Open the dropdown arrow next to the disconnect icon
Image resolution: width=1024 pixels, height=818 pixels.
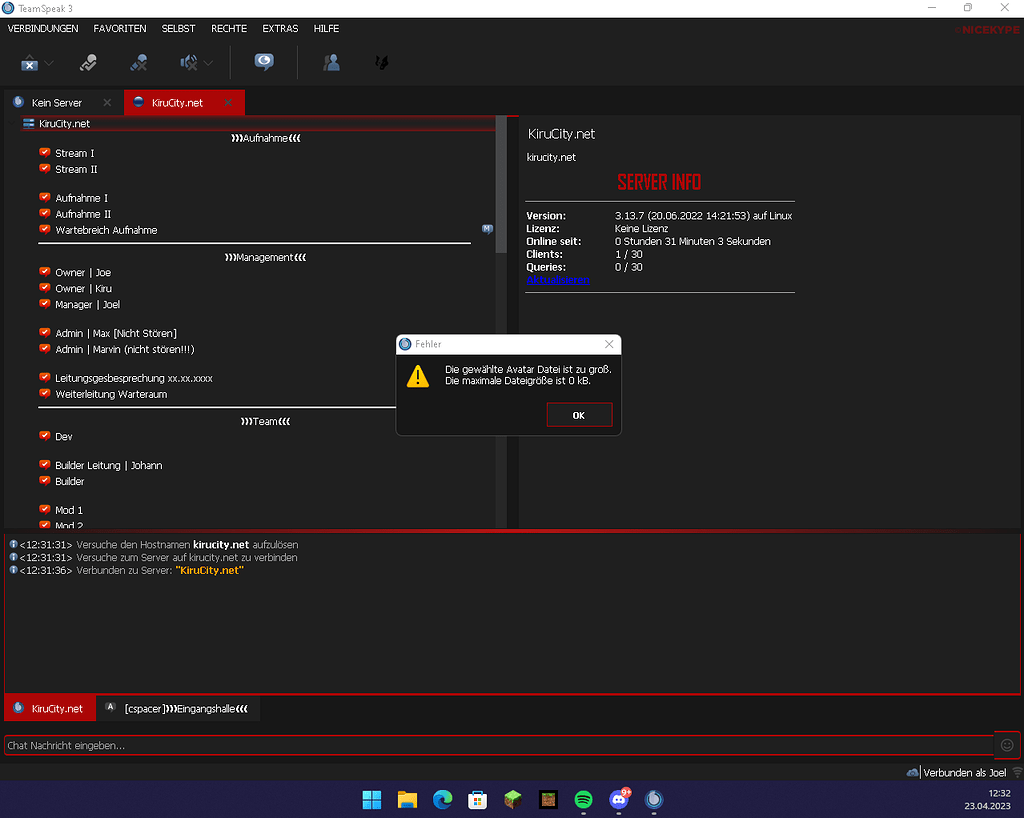tap(47, 62)
